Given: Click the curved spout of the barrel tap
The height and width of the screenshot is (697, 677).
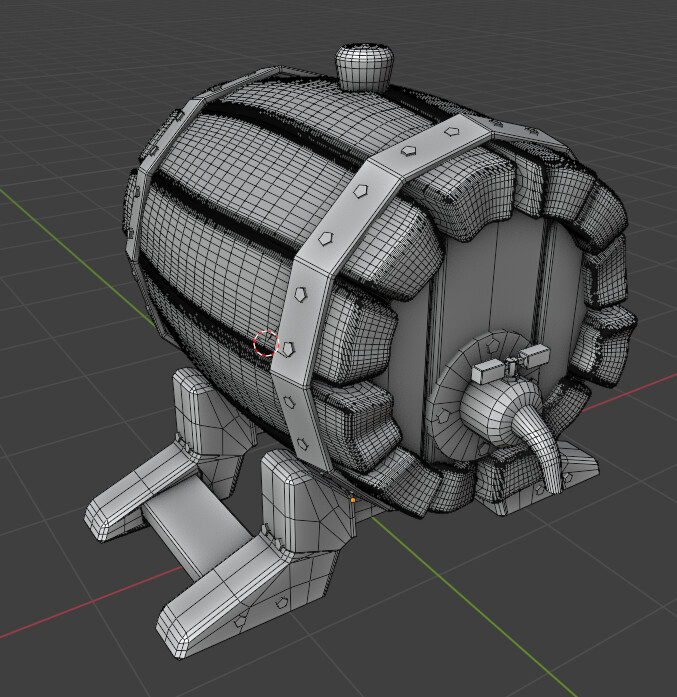Looking at the screenshot, I should pos(537,448).
